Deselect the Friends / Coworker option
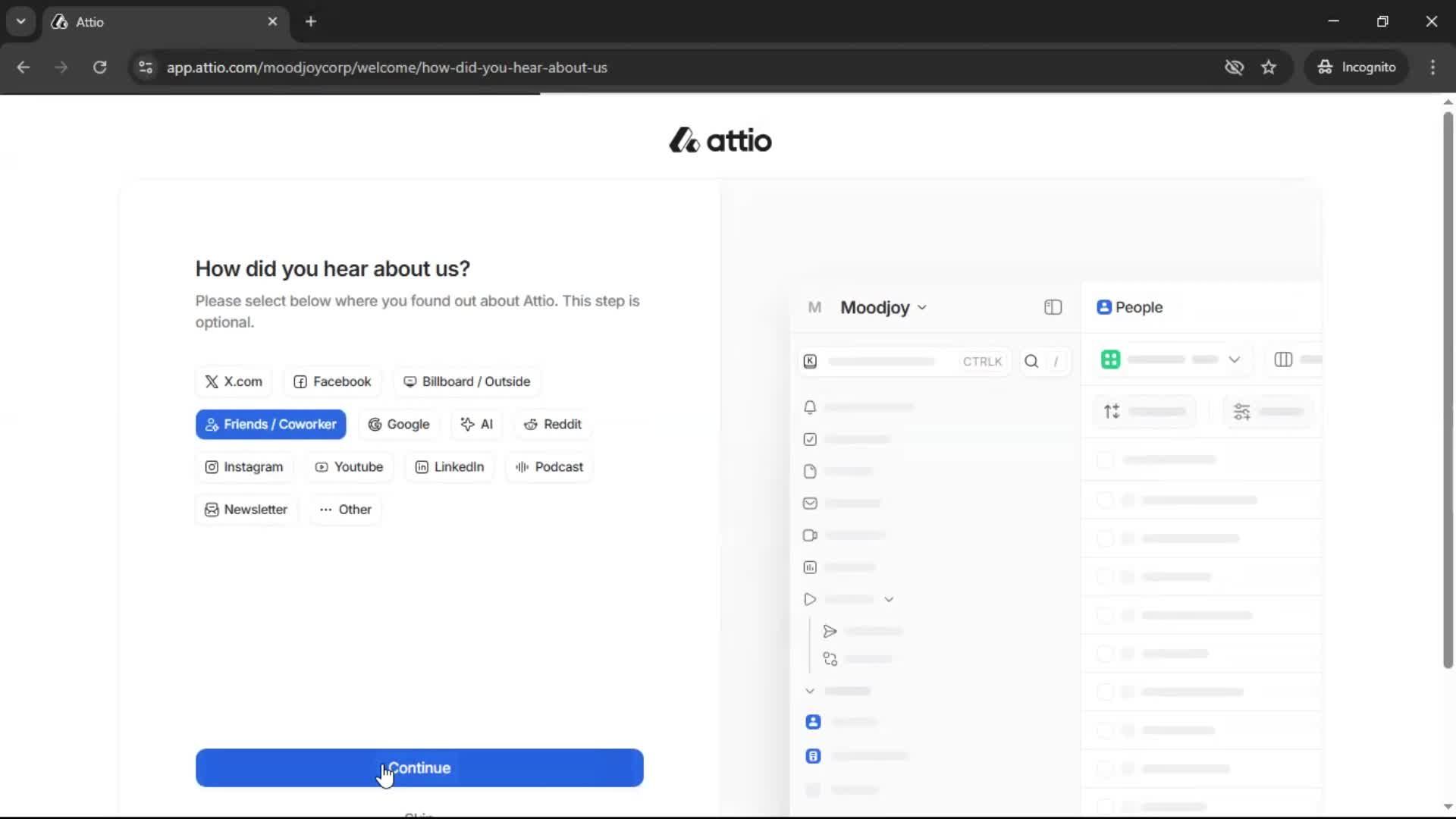The height and width of the screenshot is (819, 1456). click(x=271, y=425)
